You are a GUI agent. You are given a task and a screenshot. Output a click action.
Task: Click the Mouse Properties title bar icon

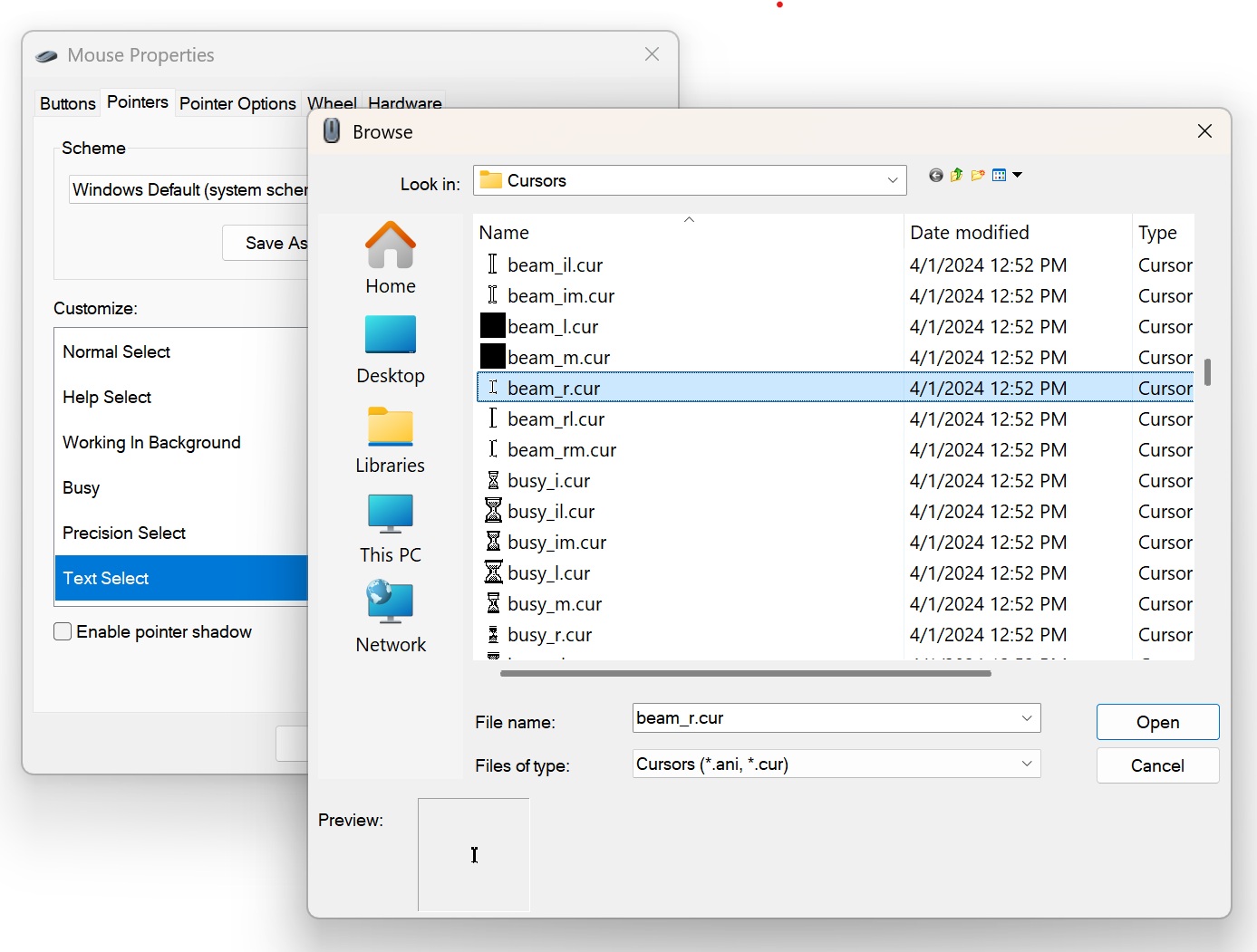coord(46,56)
